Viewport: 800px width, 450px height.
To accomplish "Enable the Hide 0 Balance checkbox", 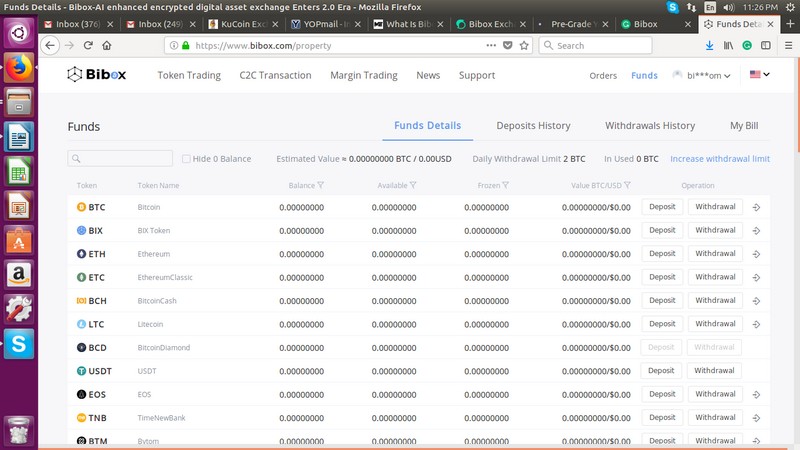I will click(186, 159).
